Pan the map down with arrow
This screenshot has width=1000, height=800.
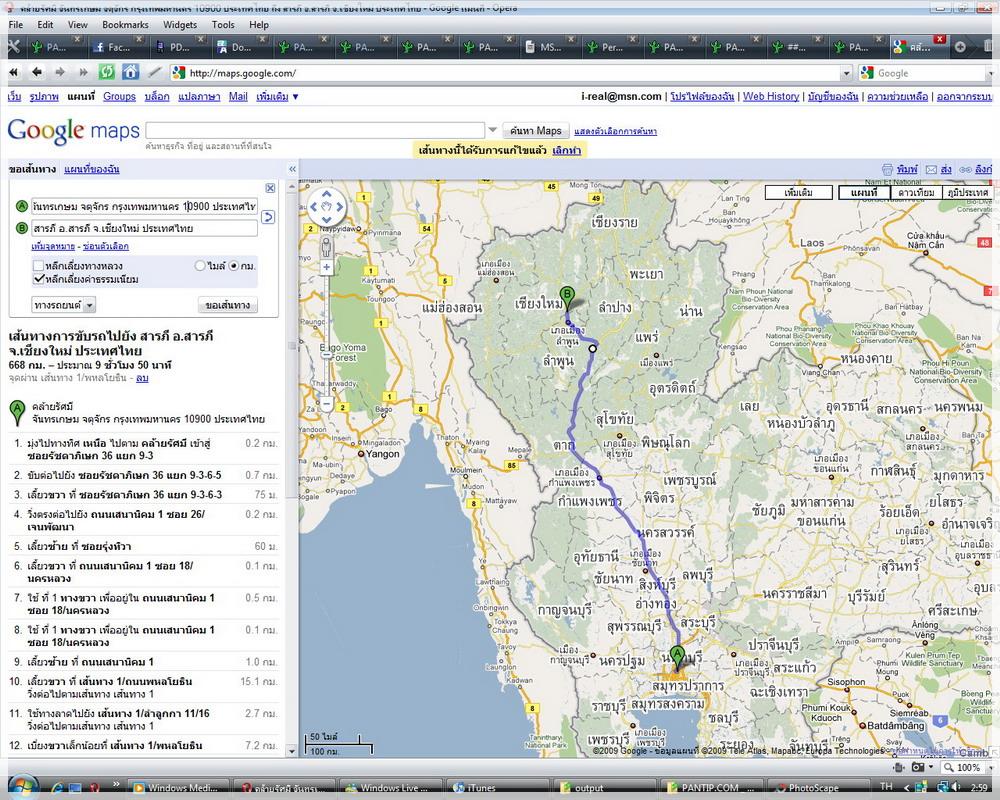pos(327,219)
